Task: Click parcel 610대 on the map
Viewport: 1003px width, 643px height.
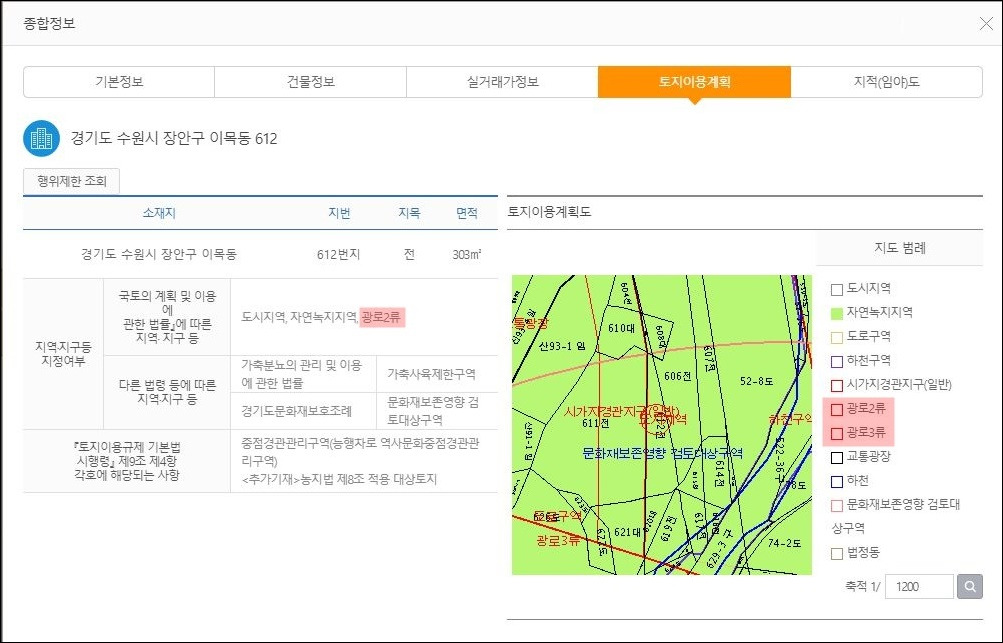Action: [x=621, y=328]
